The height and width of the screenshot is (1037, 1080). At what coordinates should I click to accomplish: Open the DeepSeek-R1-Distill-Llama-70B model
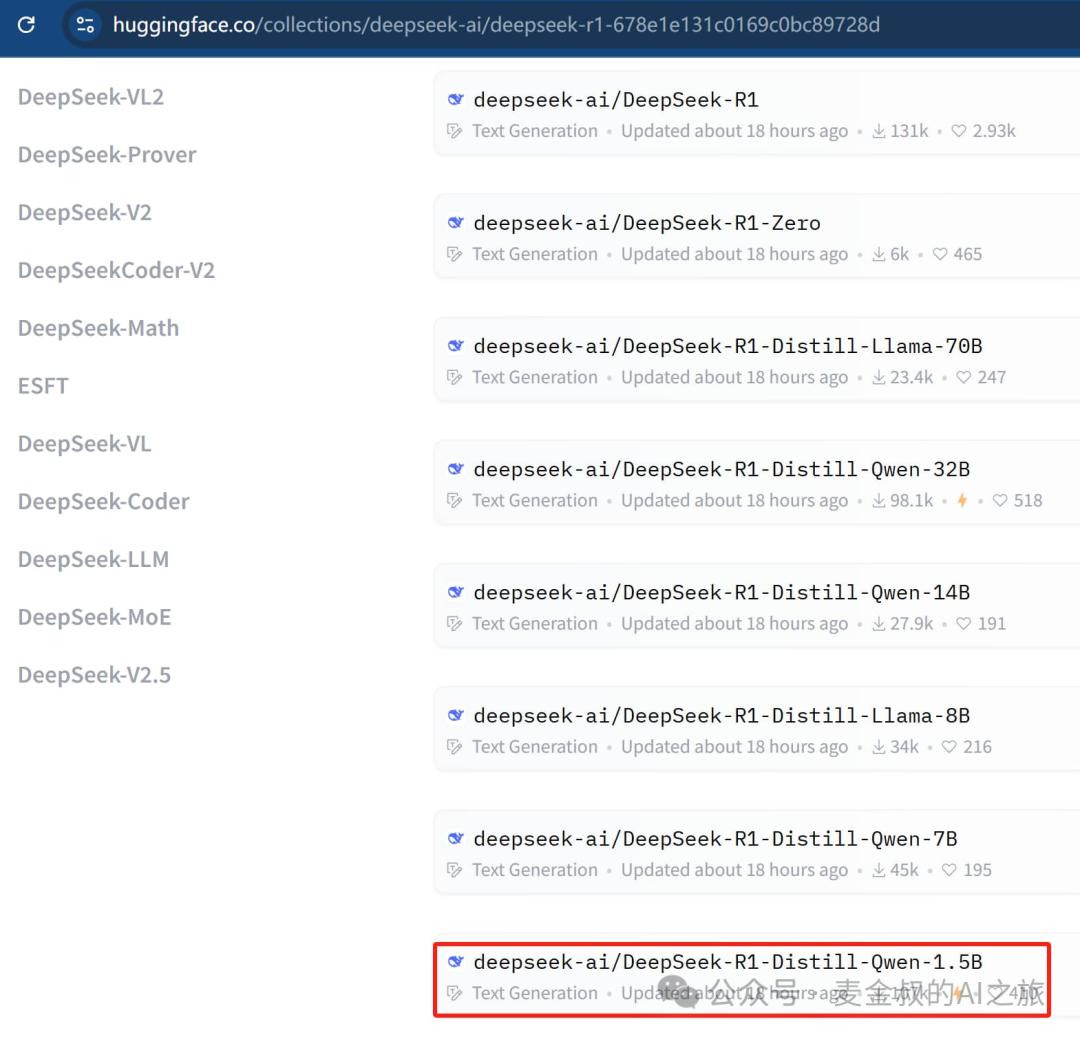(727, 346)
